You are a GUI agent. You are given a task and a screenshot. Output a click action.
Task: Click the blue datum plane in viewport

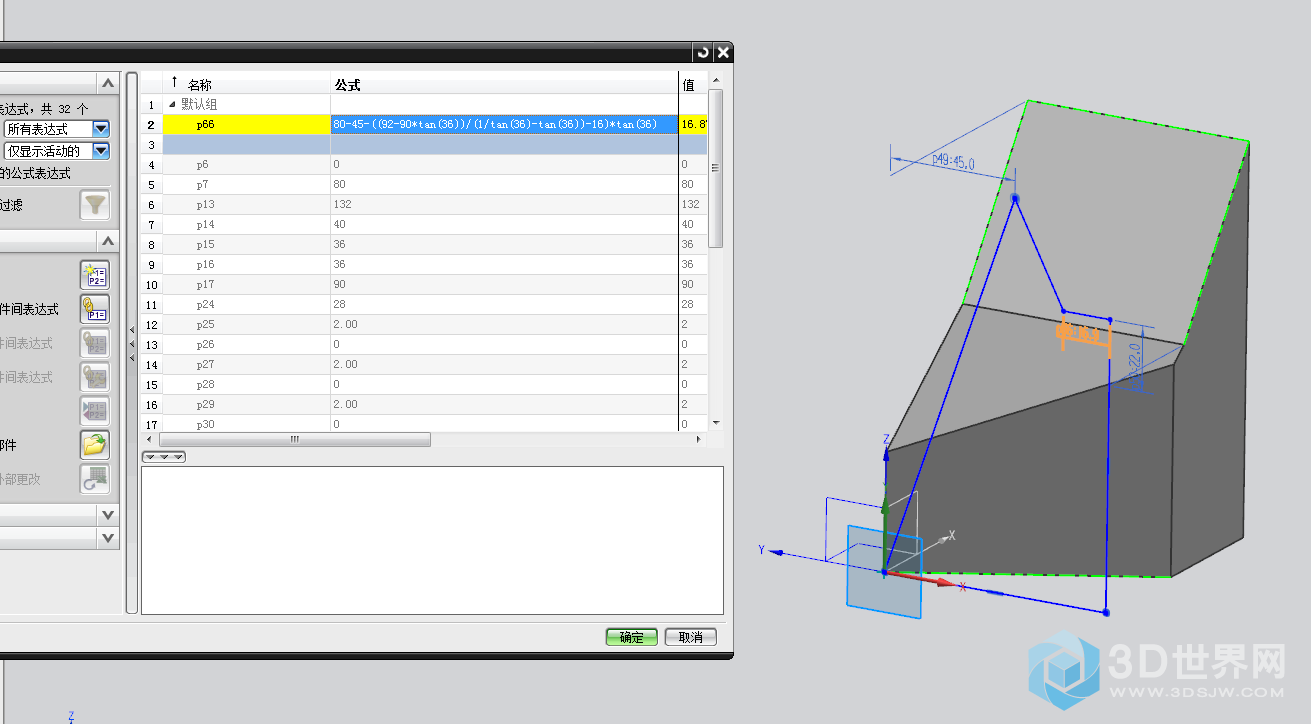(x=884, y=571)
